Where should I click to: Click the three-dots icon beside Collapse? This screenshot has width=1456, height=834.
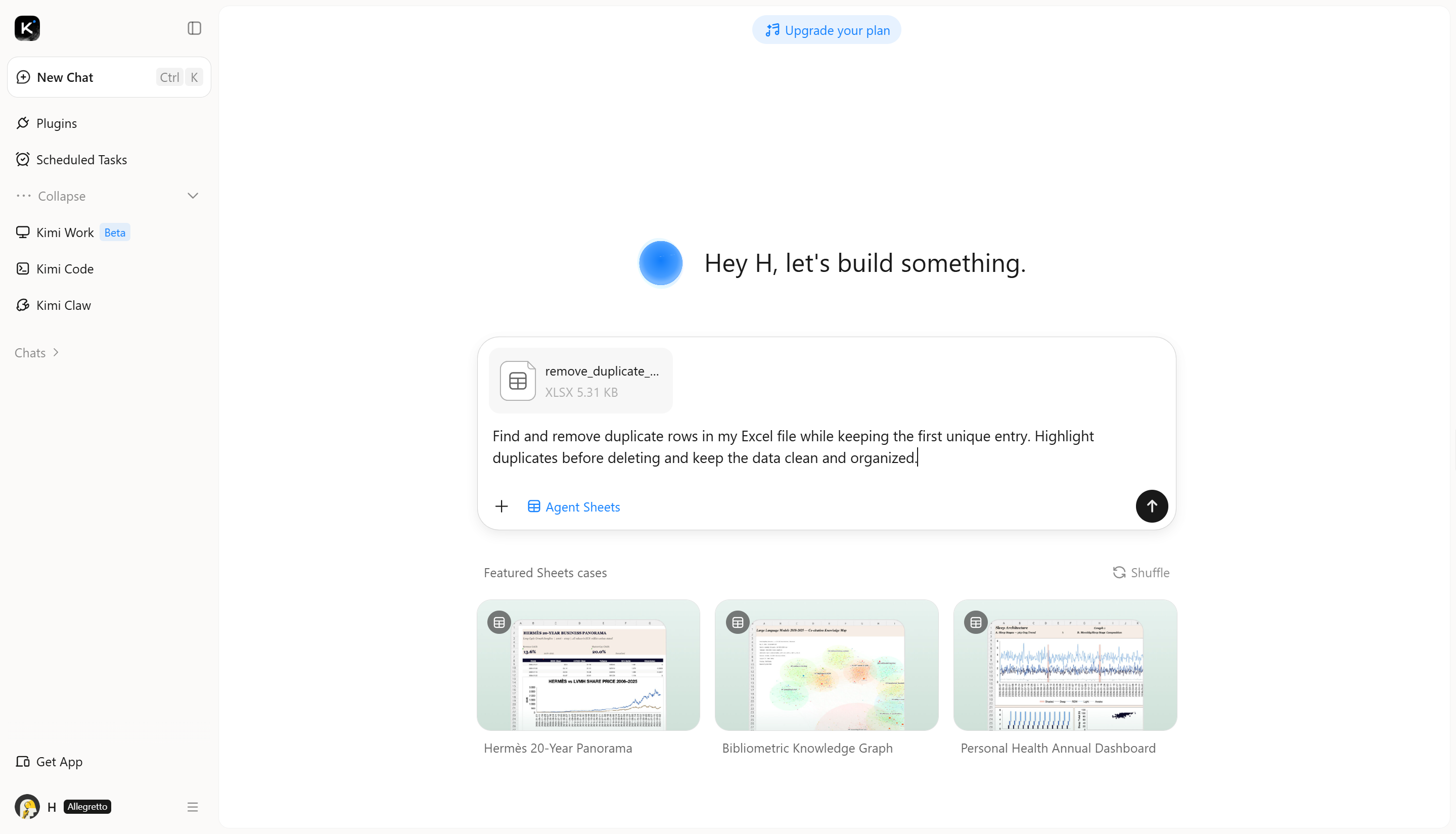click(x=23, y=196)
